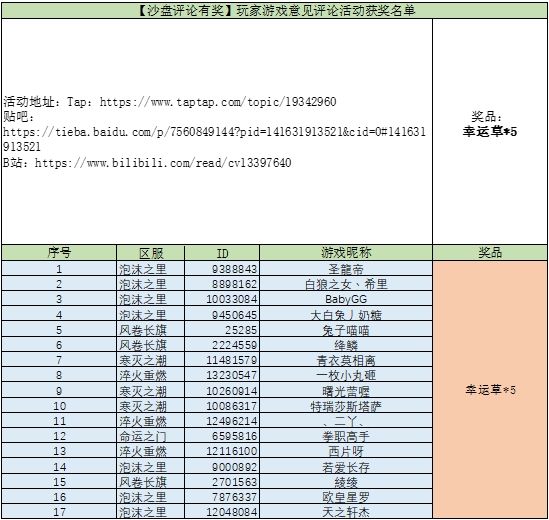This screenshot has width=549, height=520.
Task: Select nickname cell 兔子喵喵
Action: pyautogui.click(x=346, y=330)
